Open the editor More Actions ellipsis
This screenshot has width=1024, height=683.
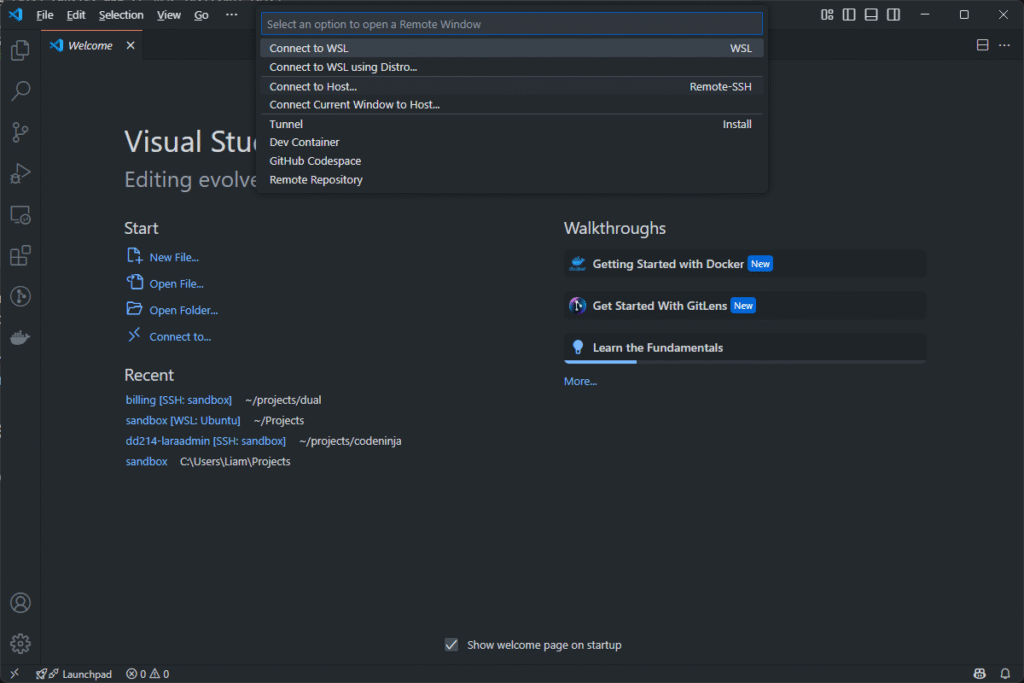(x=1004, y=45)
